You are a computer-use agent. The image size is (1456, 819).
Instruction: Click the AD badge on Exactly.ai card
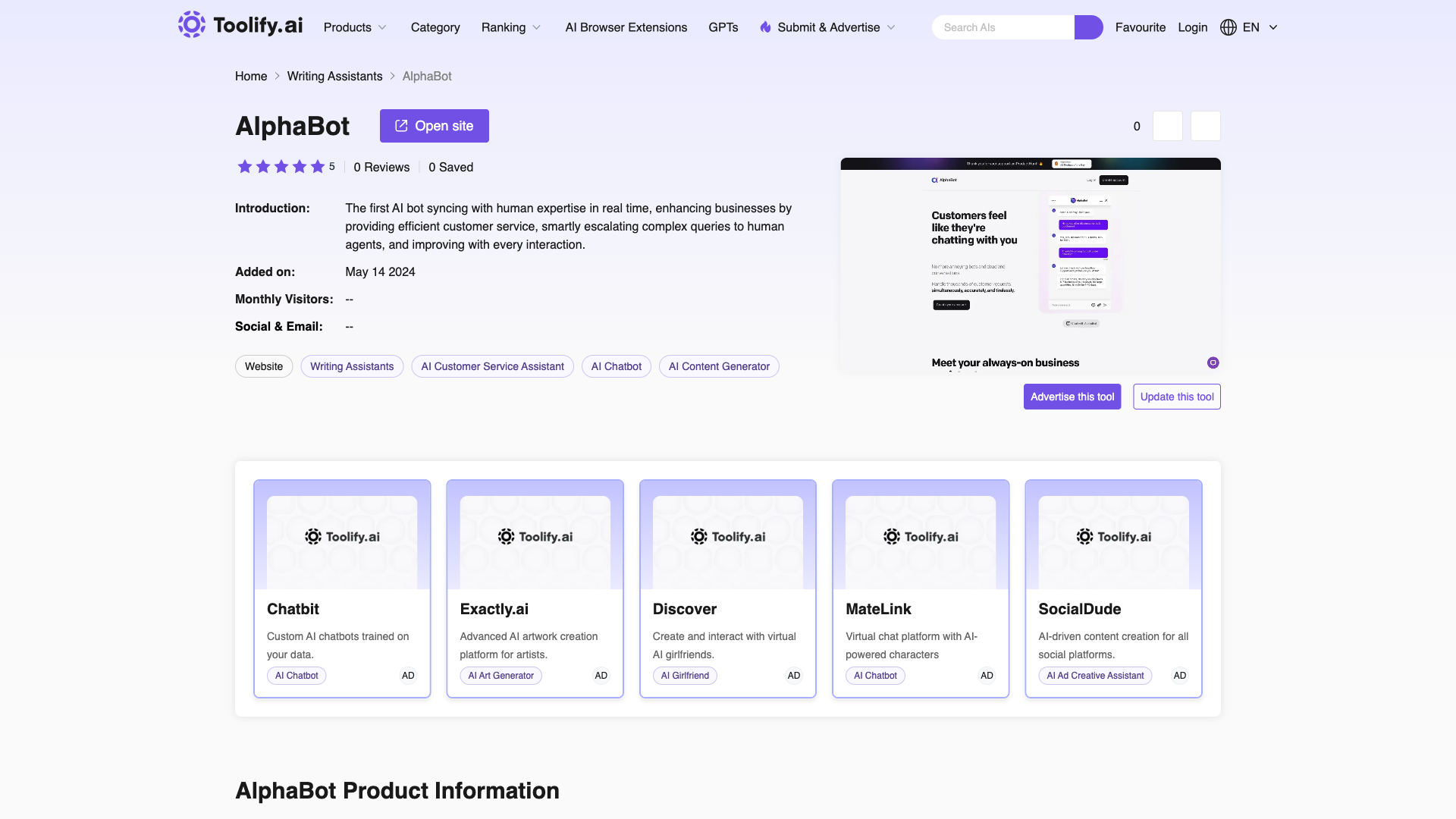click(601, 676)
